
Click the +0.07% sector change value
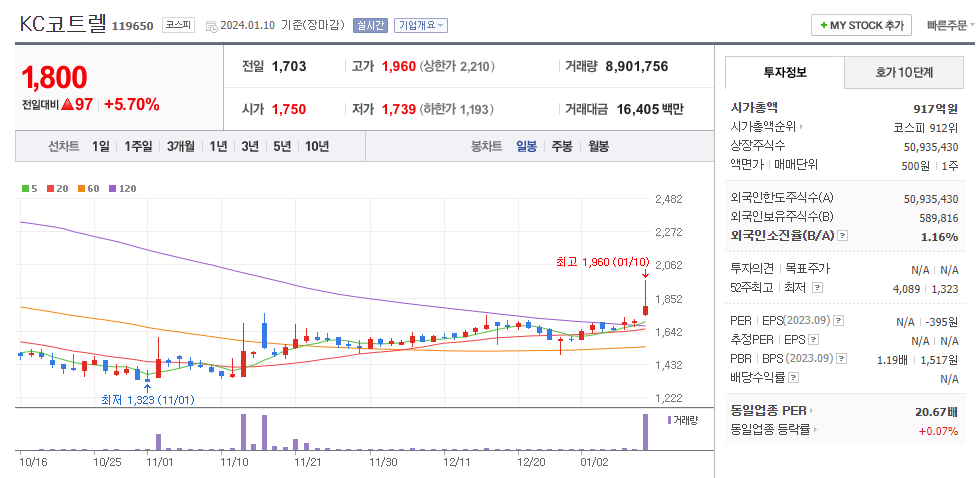938,431
